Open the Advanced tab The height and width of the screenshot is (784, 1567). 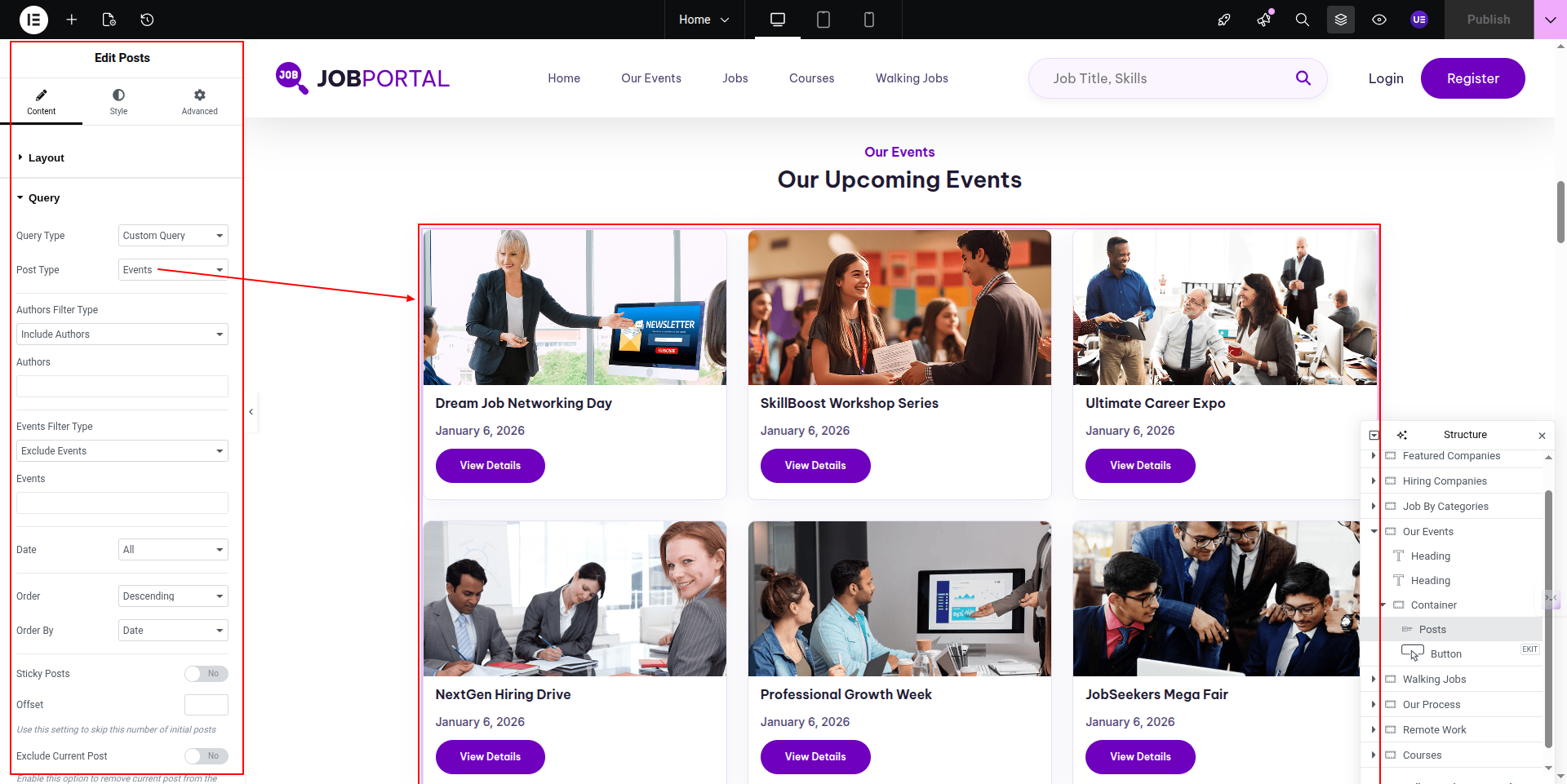coord(199,102)
